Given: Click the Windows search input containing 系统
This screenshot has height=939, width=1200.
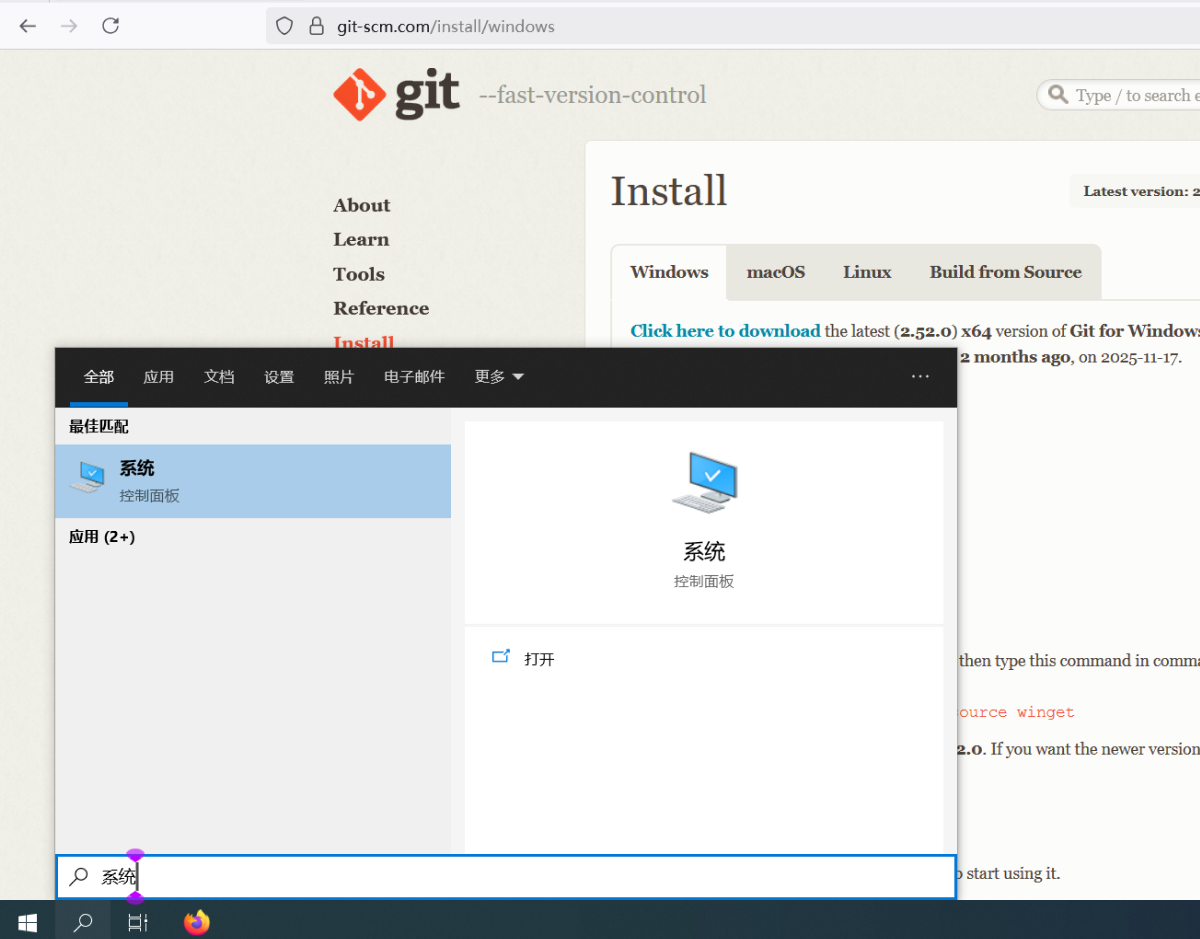Looking at the screenshot, I should point(506,877).
